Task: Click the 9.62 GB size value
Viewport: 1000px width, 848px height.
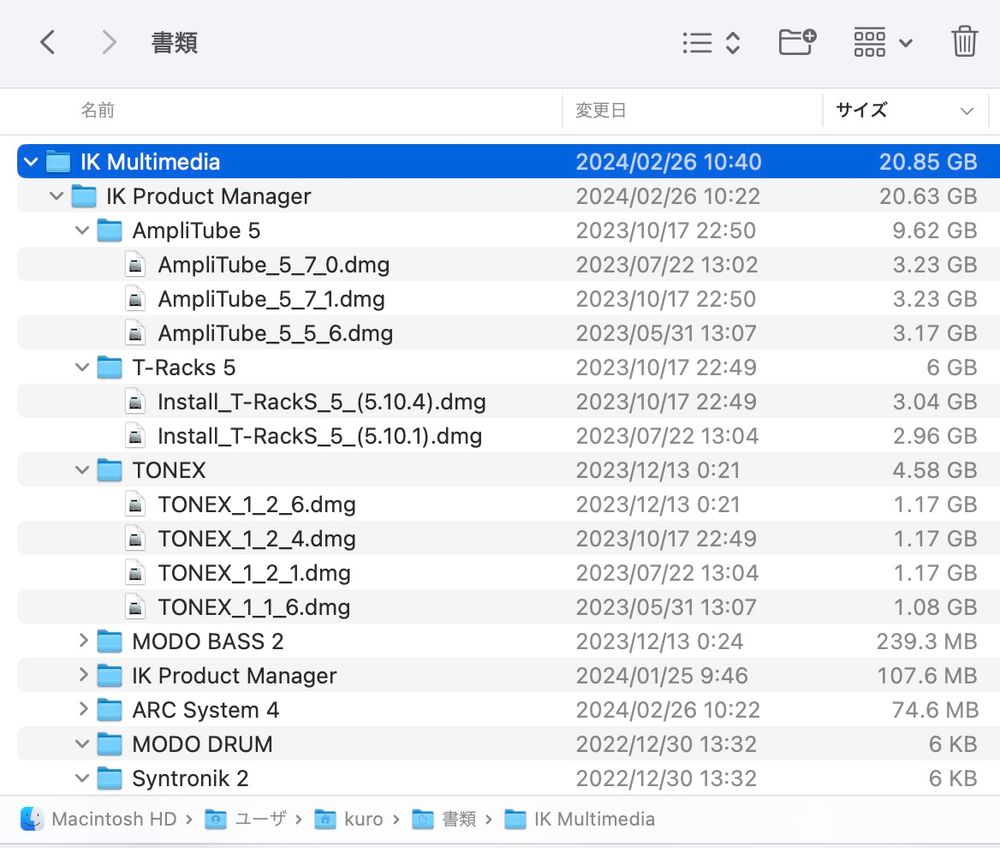Action: [934, 231]
